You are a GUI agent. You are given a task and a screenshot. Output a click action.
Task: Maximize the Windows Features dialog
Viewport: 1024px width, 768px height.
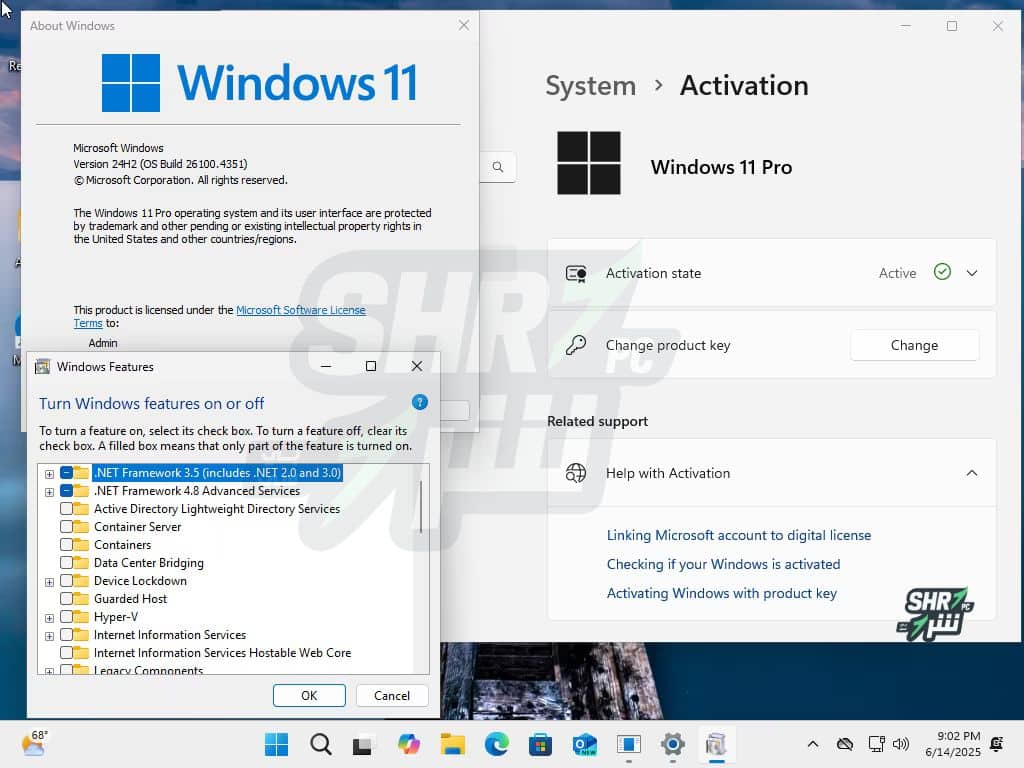click(x=371, y=366)
